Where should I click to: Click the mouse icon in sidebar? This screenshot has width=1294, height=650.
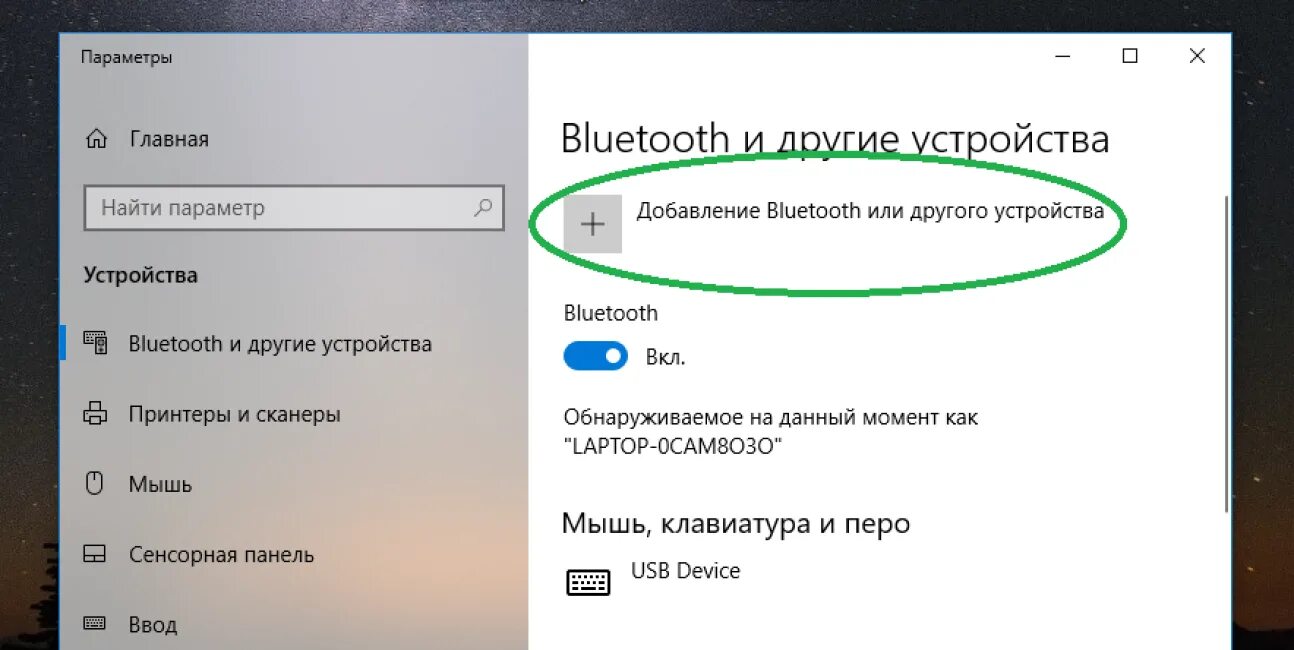(96, 484)
